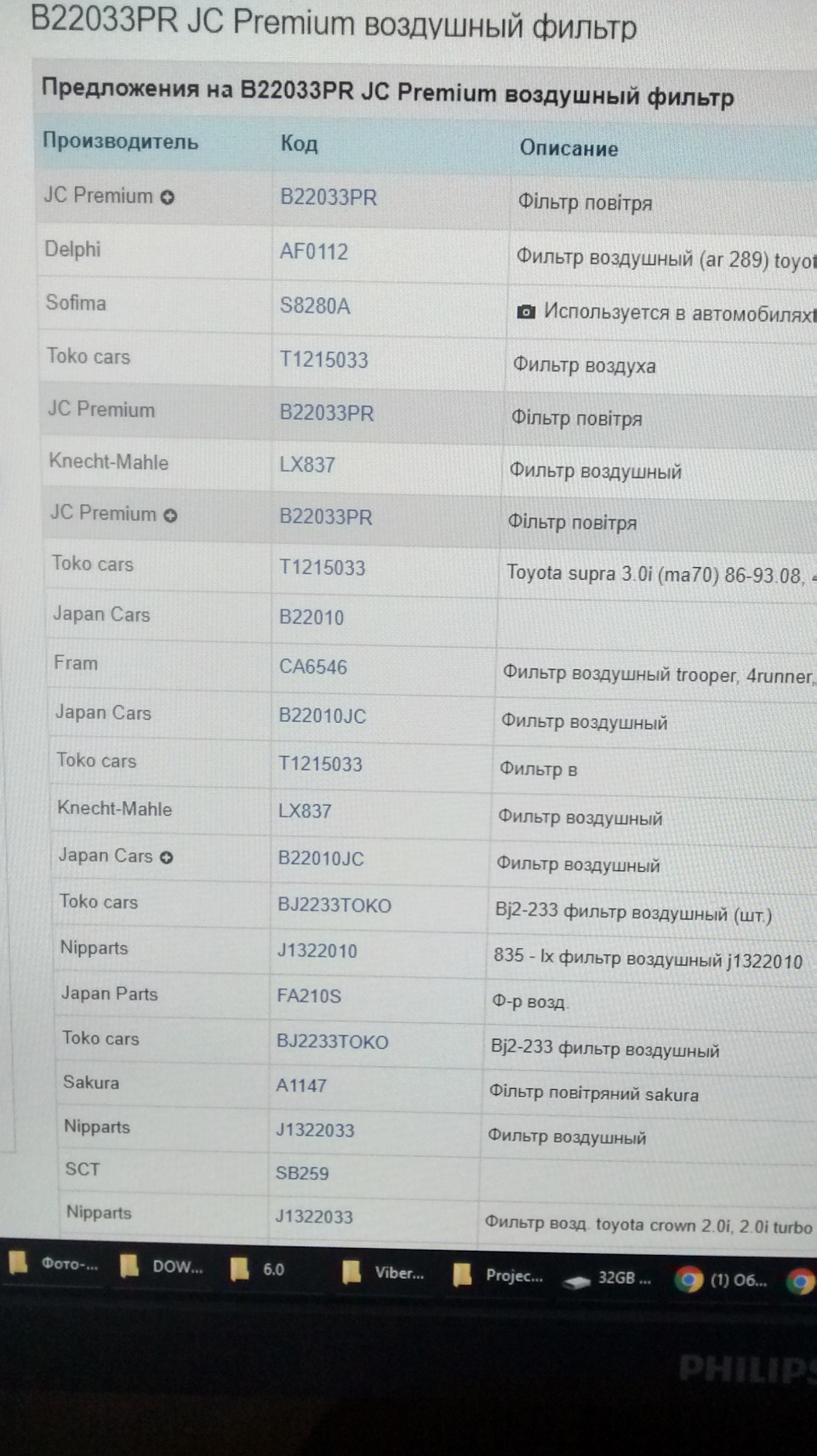
Task: Select the SCT manufacturer cell
Action: pos(83,1169)
